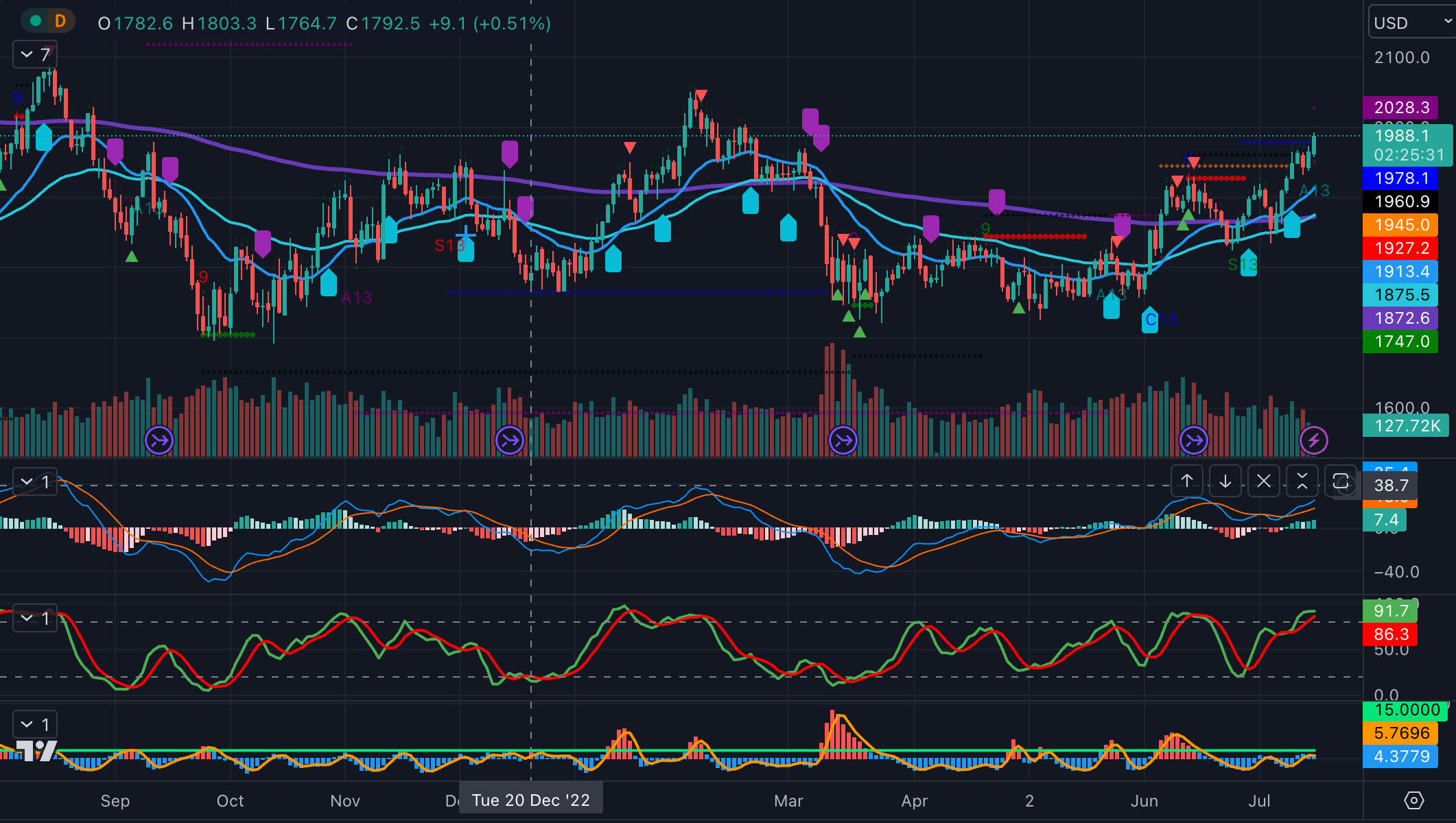This screenshot has width=1456, height=823.
Task: Move the MACD pane up
Action: (1186, 481)
